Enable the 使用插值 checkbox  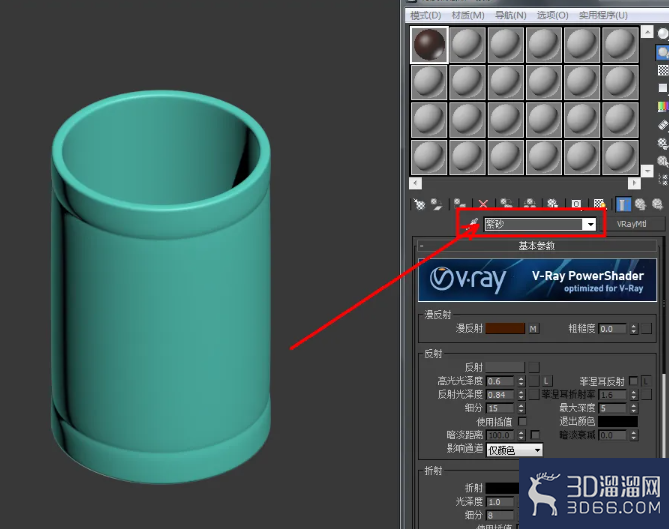pyautogui.click(x=522, y=421)
